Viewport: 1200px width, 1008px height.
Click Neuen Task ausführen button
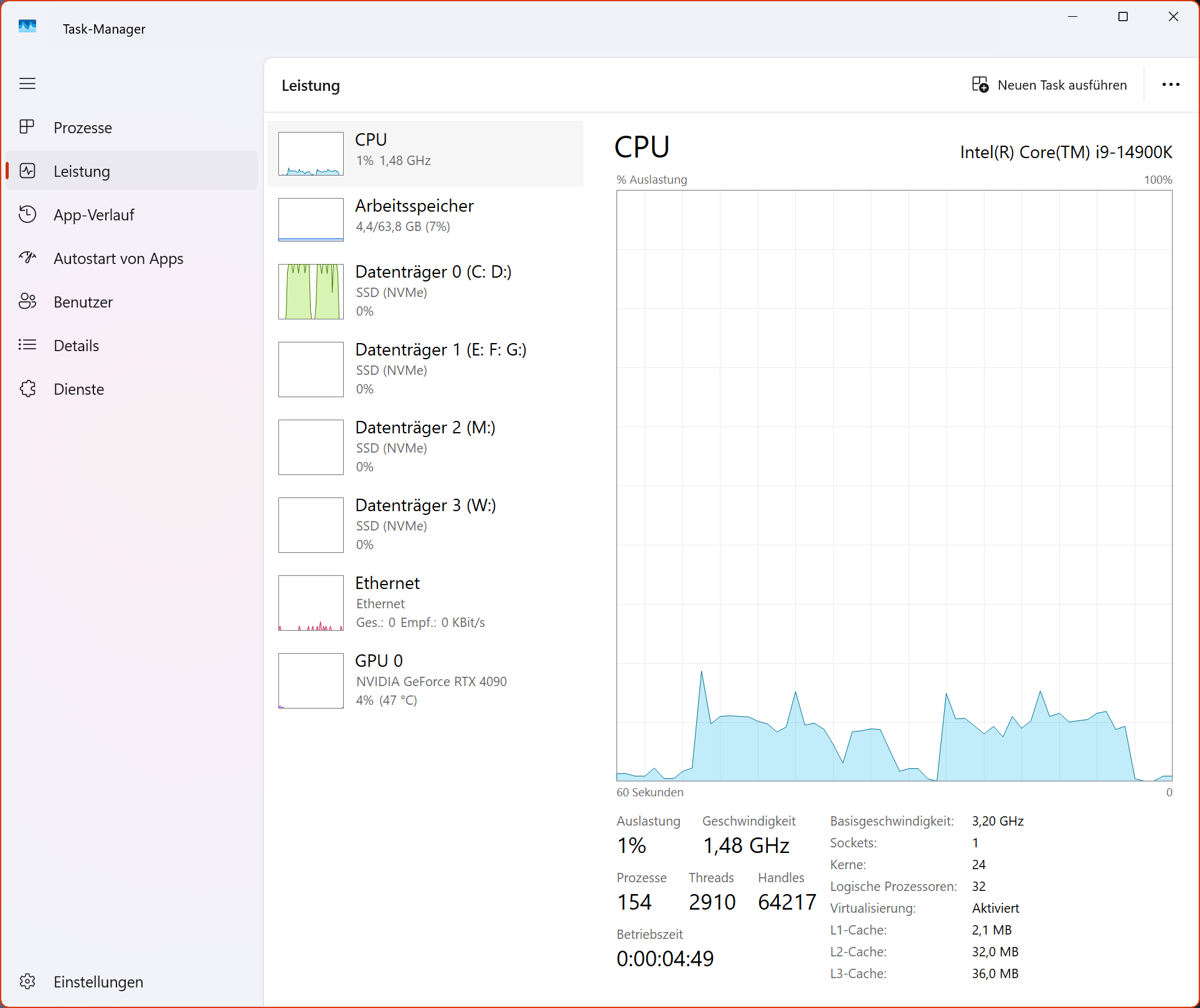click(1050, 85)
